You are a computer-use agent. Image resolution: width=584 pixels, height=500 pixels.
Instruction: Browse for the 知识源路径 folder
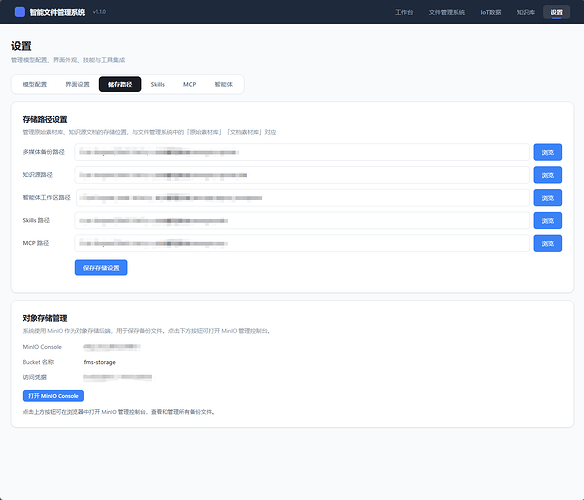(x=548, y=175)
